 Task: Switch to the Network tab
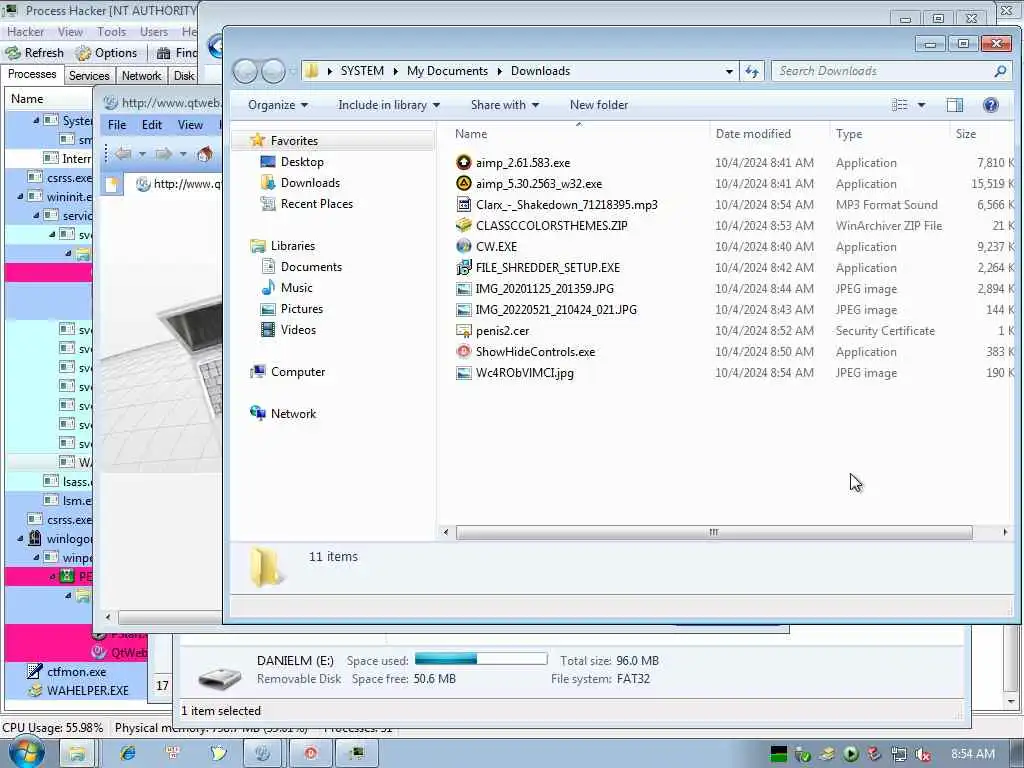tap(141, 76)
